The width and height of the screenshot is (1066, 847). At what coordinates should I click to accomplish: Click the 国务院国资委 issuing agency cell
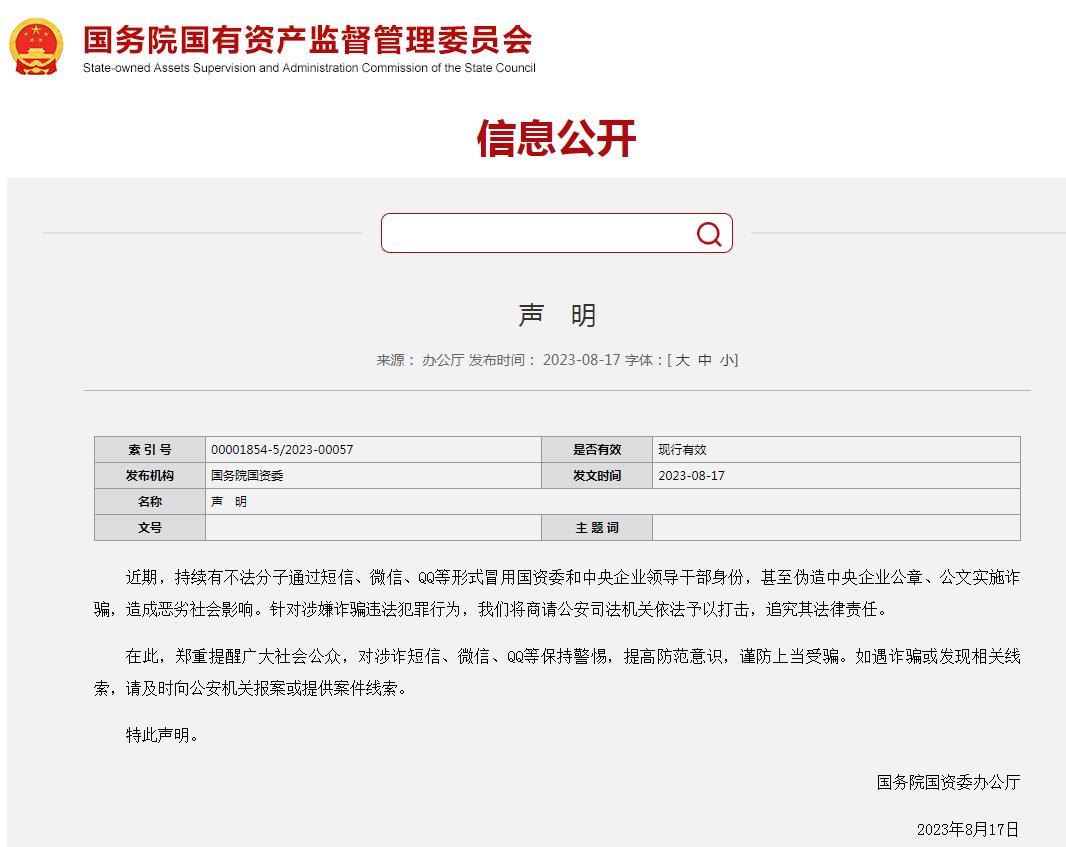point(247,476)
